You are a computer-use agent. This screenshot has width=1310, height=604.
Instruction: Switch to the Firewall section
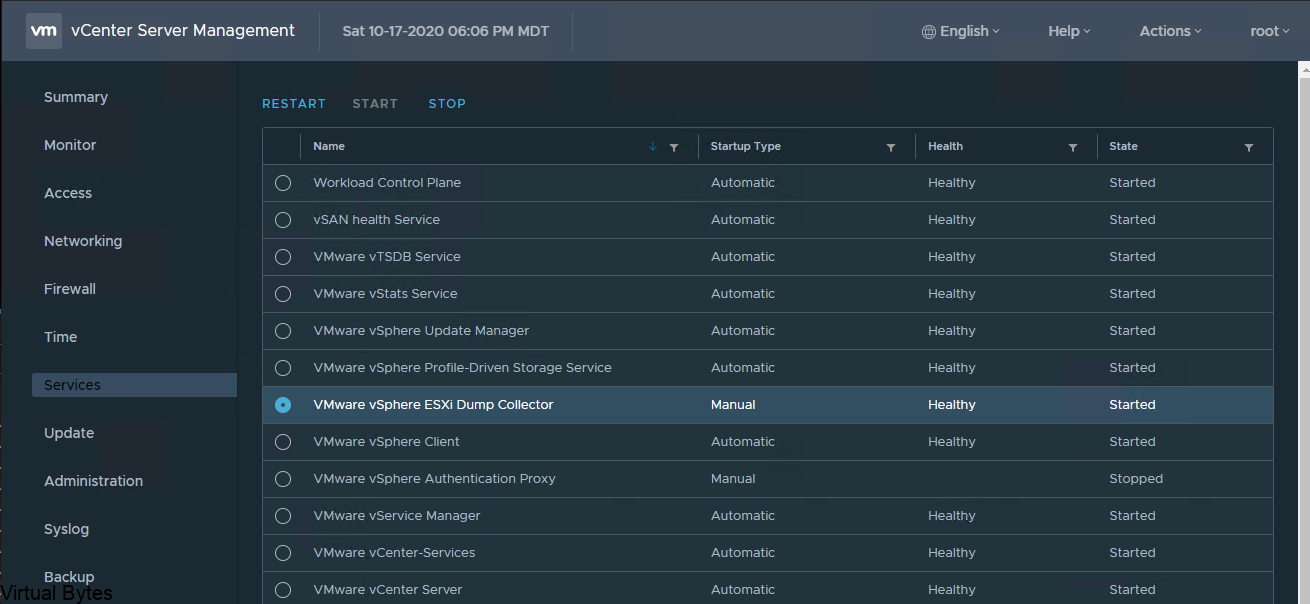(x=69, y=288)
